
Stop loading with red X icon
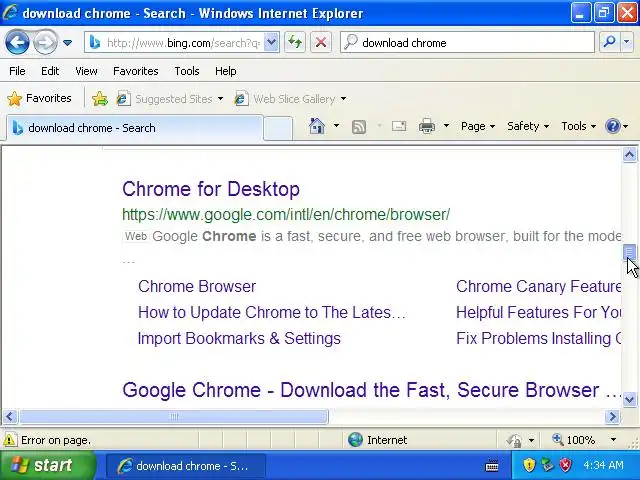tap(321, 42)
